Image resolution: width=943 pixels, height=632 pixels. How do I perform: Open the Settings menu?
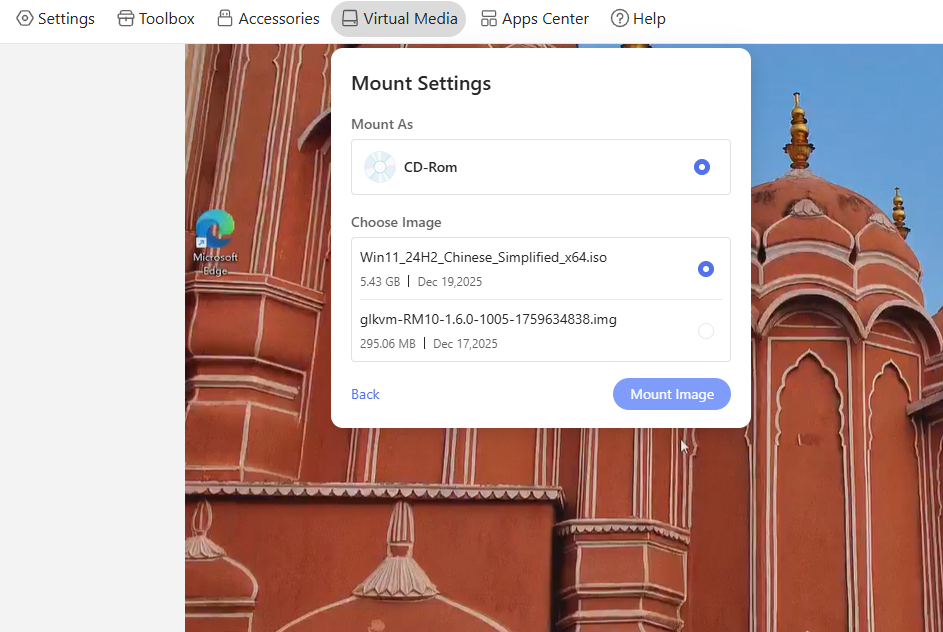[55, 18]
